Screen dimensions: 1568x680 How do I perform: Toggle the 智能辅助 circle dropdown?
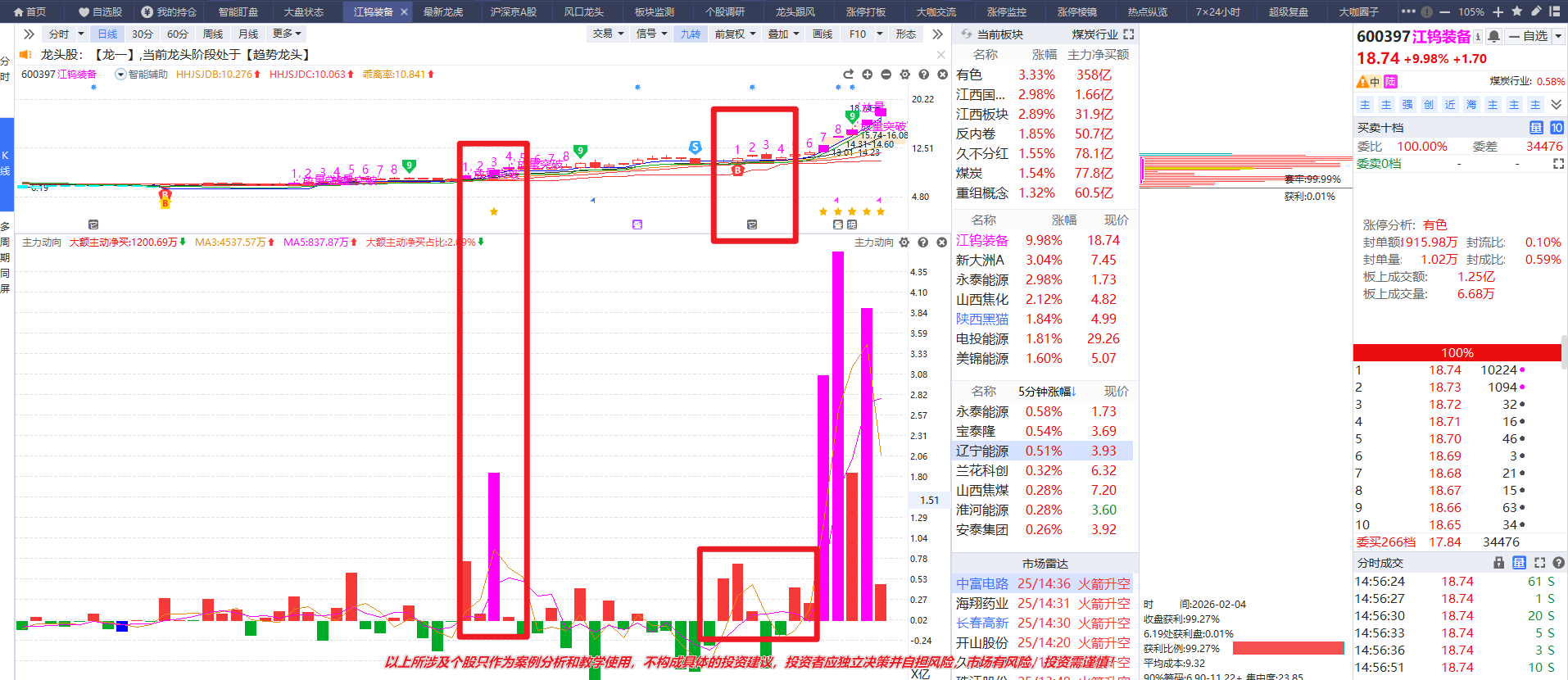click(x=120, y=75)
